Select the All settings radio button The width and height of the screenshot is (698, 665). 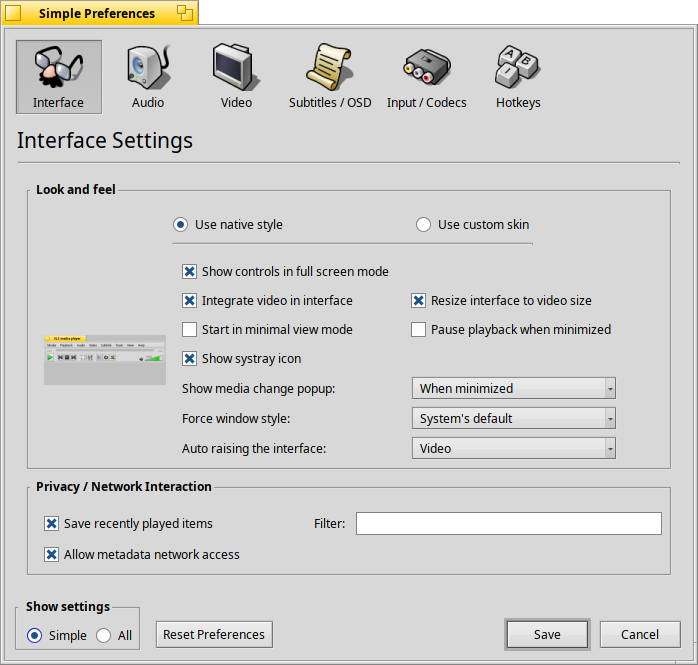click(104, 635)
